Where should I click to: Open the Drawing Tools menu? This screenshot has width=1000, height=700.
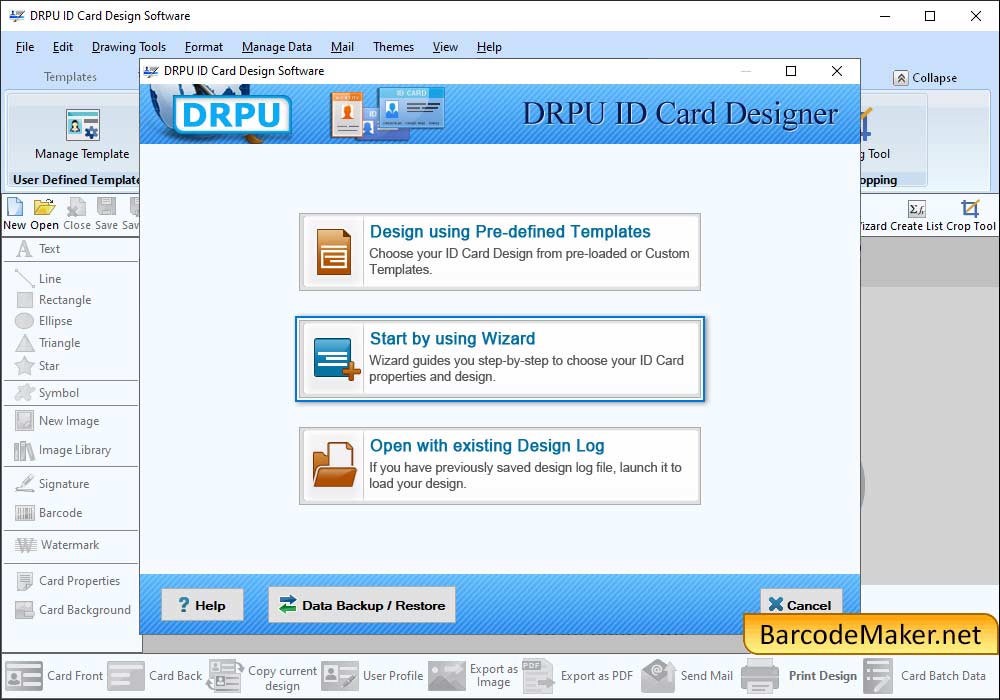(129, 47)
